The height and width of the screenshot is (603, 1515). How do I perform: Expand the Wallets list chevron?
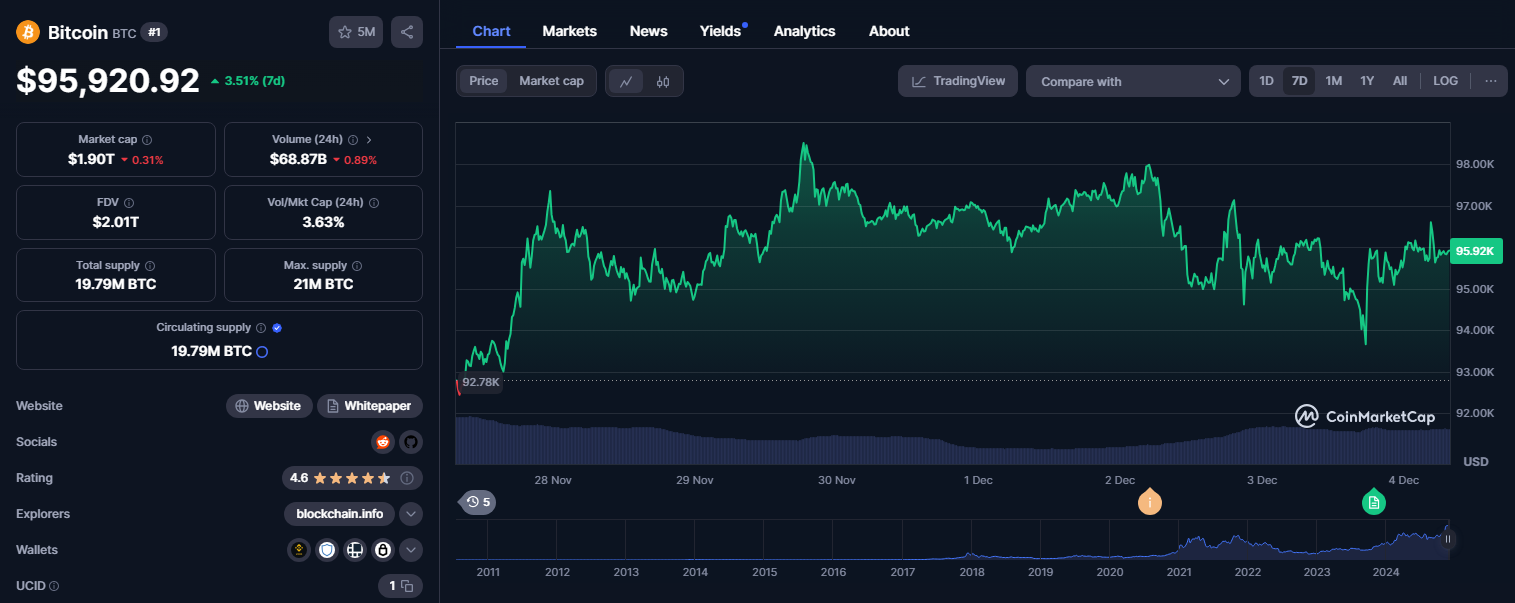point(411,550)
